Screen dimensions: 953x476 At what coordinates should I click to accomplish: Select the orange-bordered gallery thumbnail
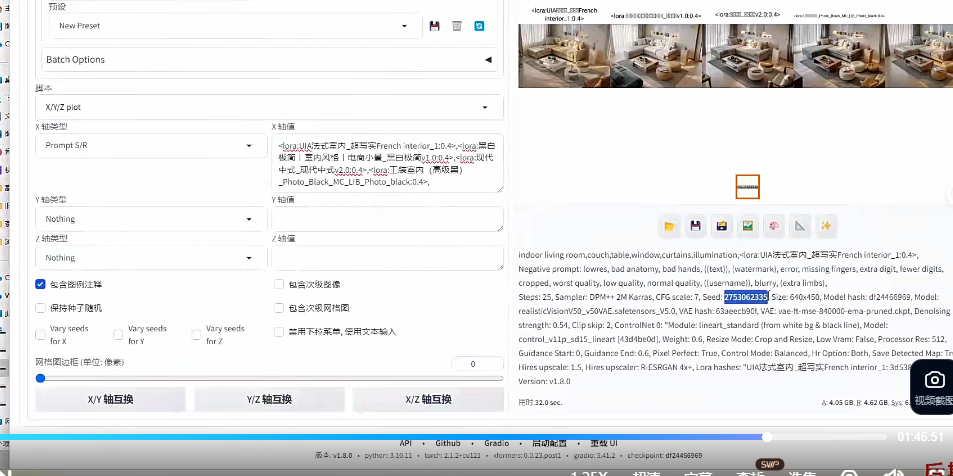[748, 187]
